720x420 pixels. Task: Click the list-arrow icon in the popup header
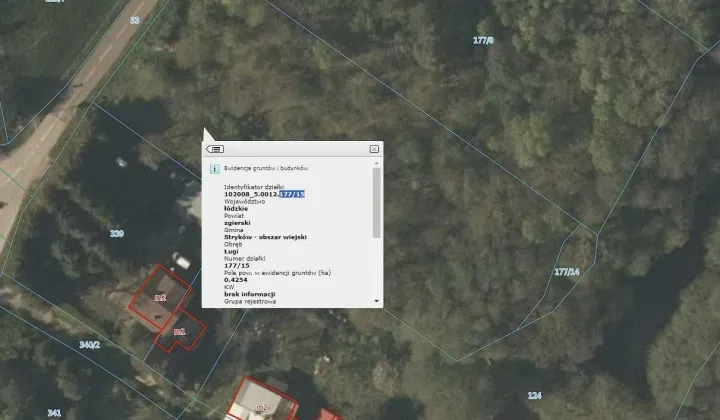(215, 149)
